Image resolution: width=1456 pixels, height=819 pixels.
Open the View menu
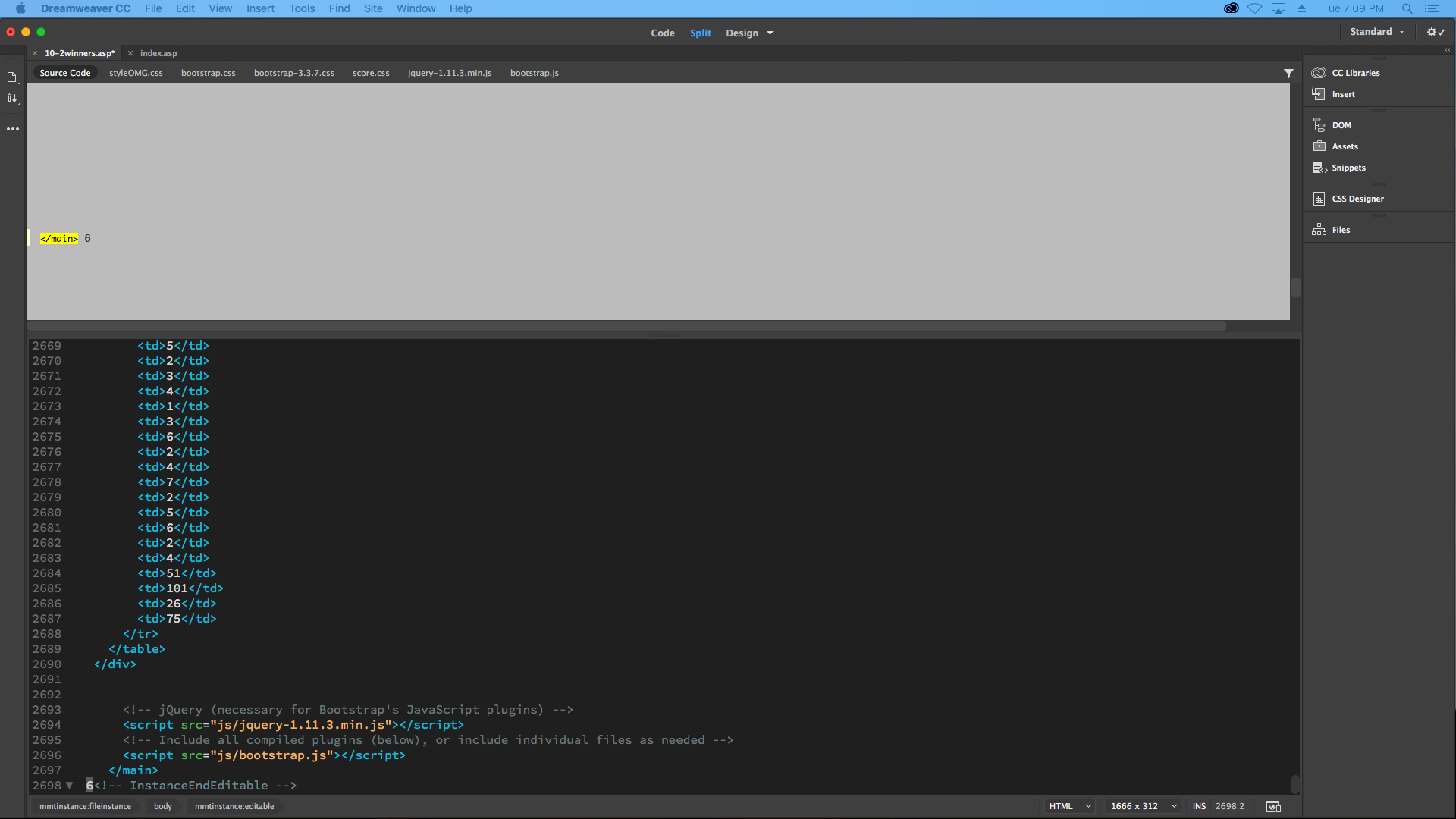(x=221, y=8)
